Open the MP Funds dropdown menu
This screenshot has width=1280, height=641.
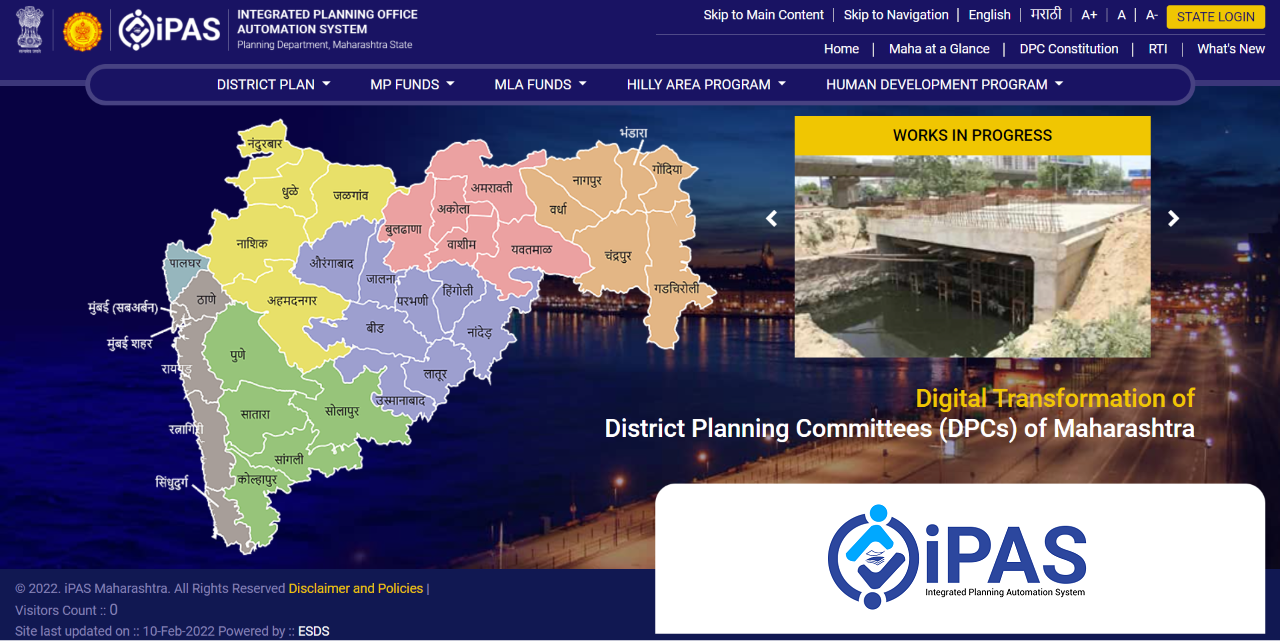(412, 85)
